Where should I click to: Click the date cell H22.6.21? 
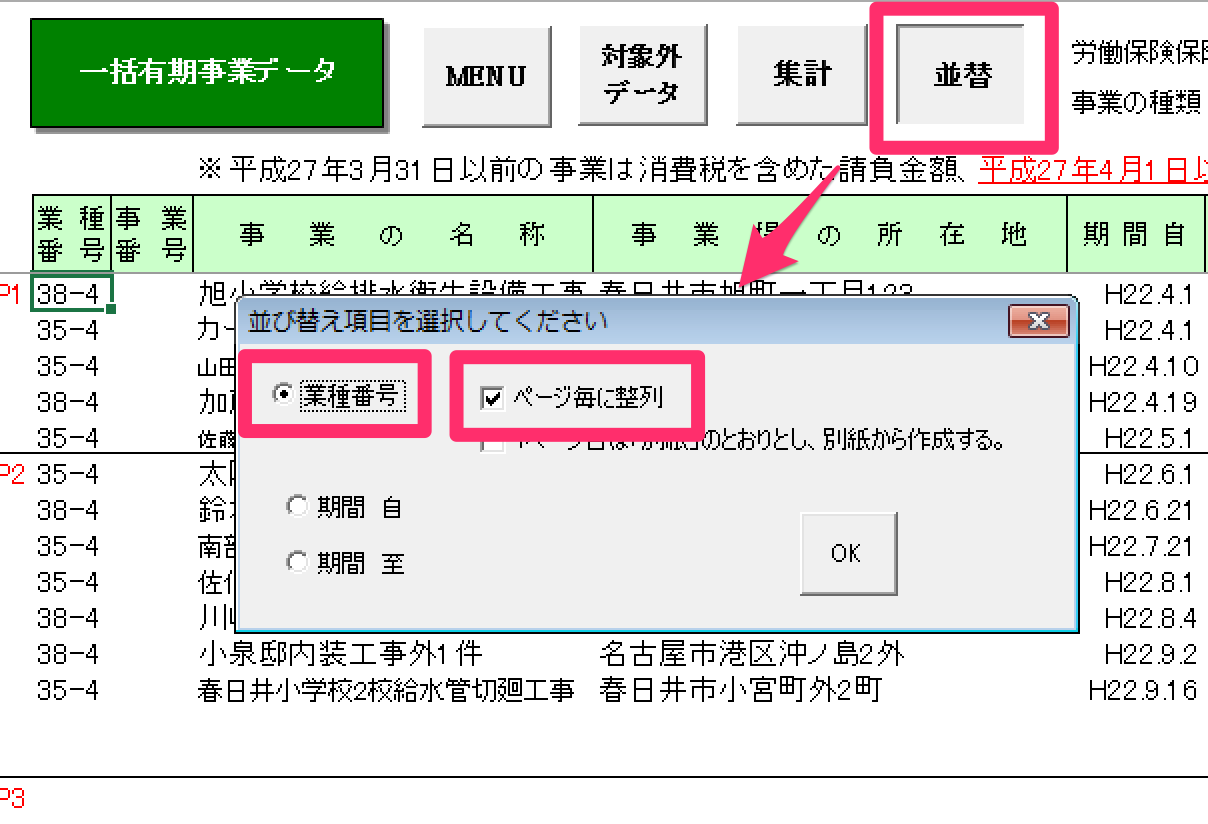[1143, 510]
